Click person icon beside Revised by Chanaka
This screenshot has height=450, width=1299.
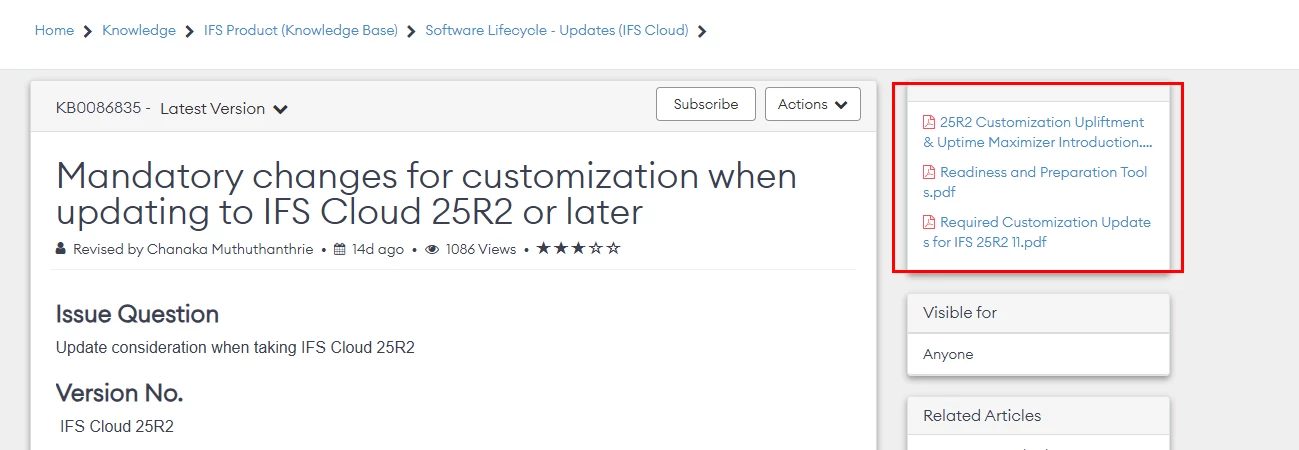[61, 249]
